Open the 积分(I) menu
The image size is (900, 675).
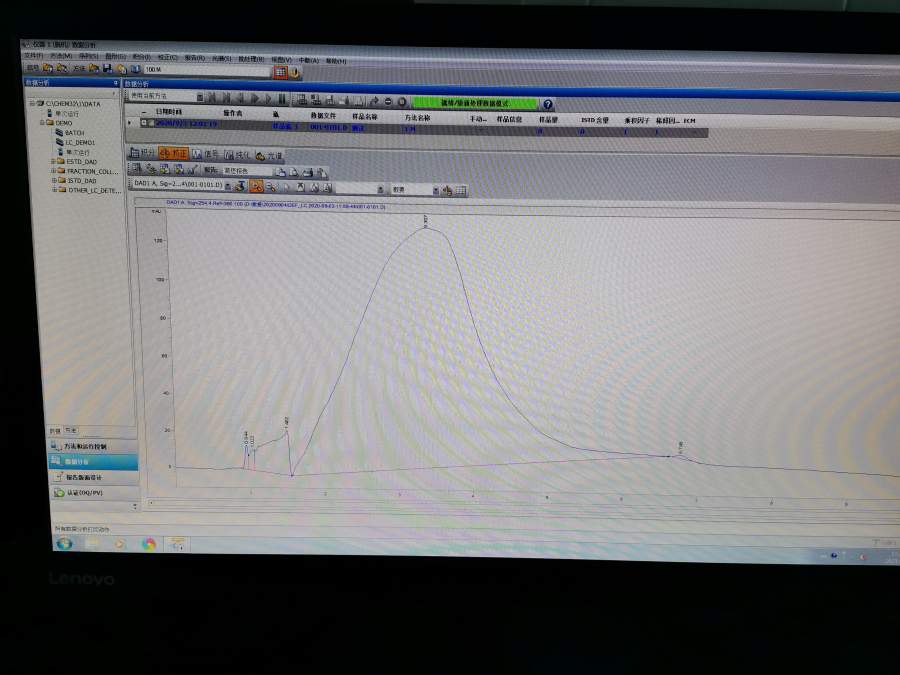(x=141, y=57)
